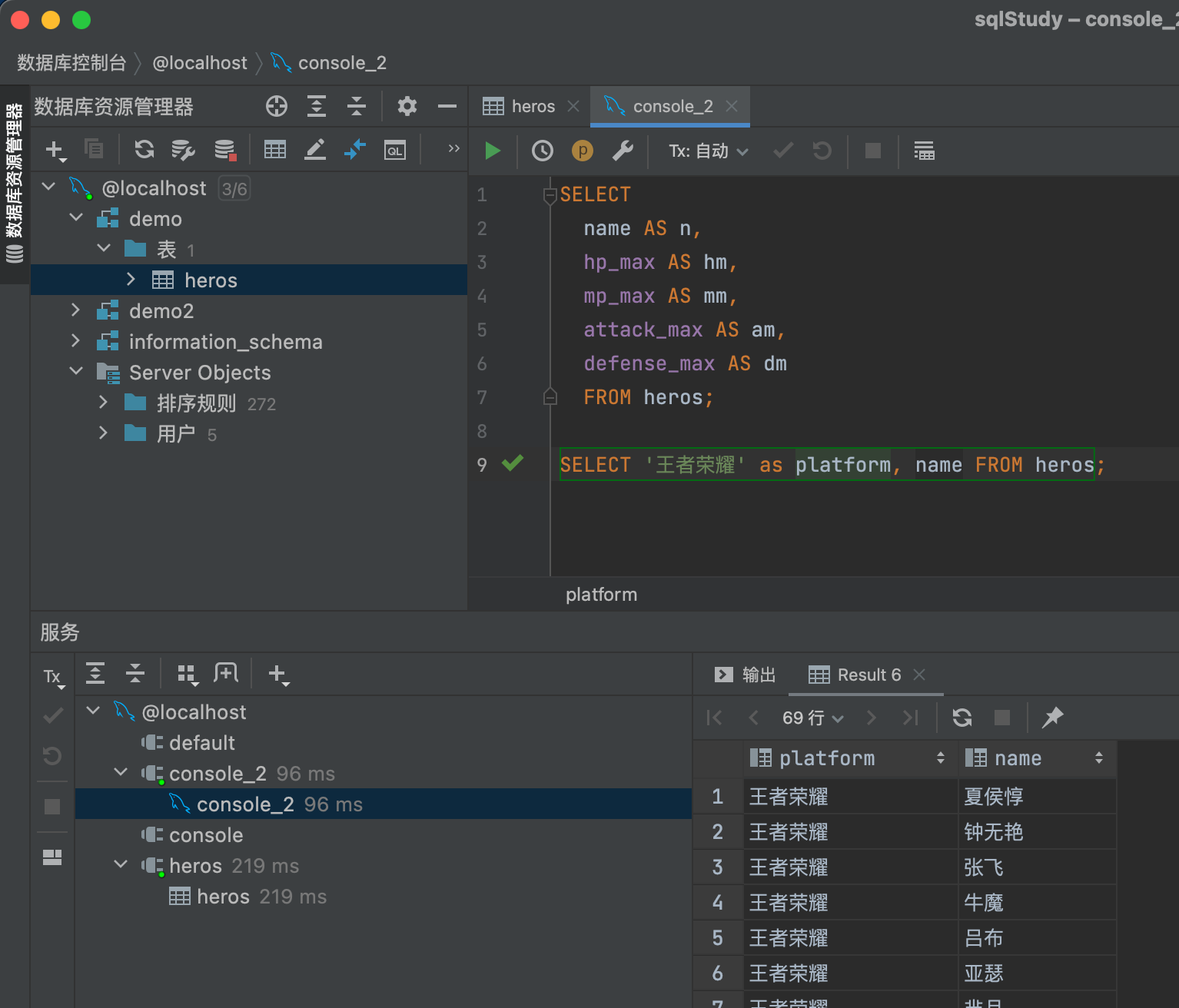This screenshot has height=1008, width=1179.
Task: Open query console QL icon
Action: click(x=395, y=150)
